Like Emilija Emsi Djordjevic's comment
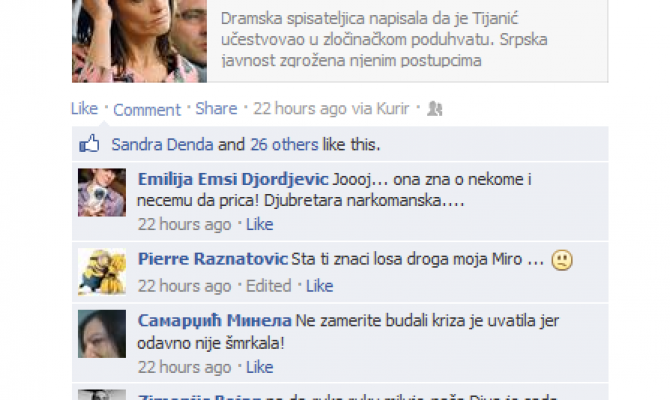Image resolution: width=670 pixels, height=400 pixels. tap(259, 224)
